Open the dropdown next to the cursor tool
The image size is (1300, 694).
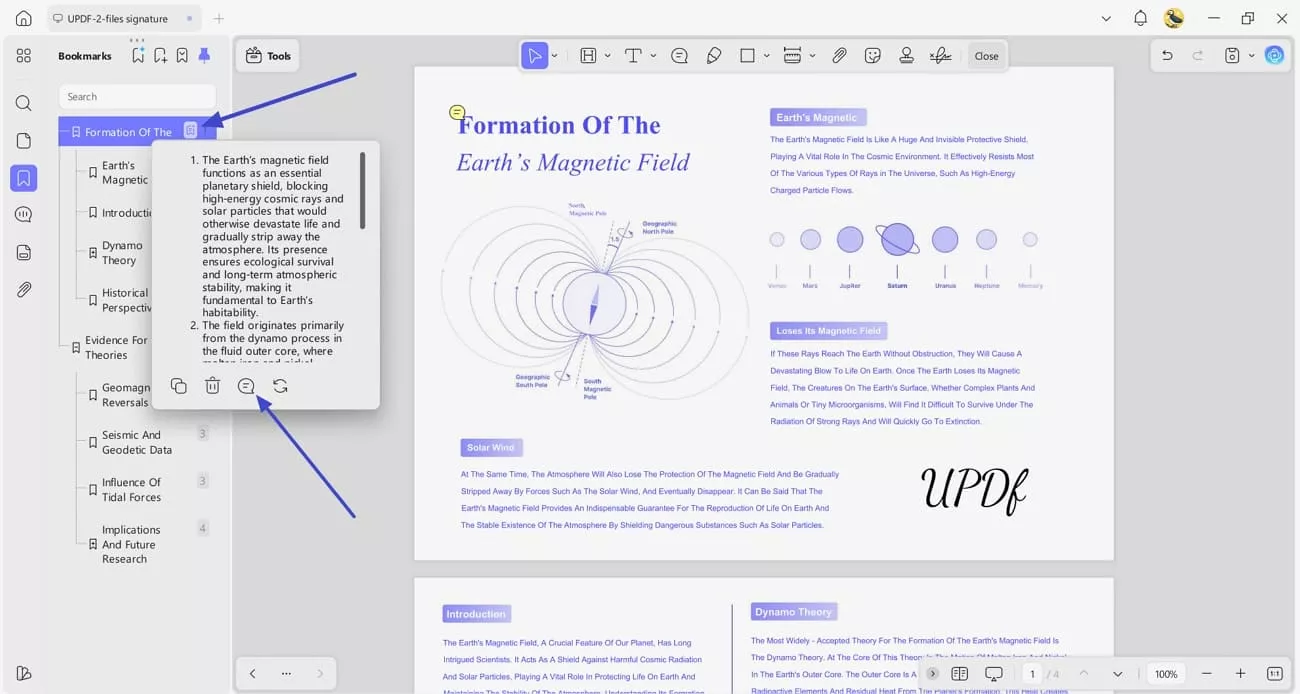point(555,56)
